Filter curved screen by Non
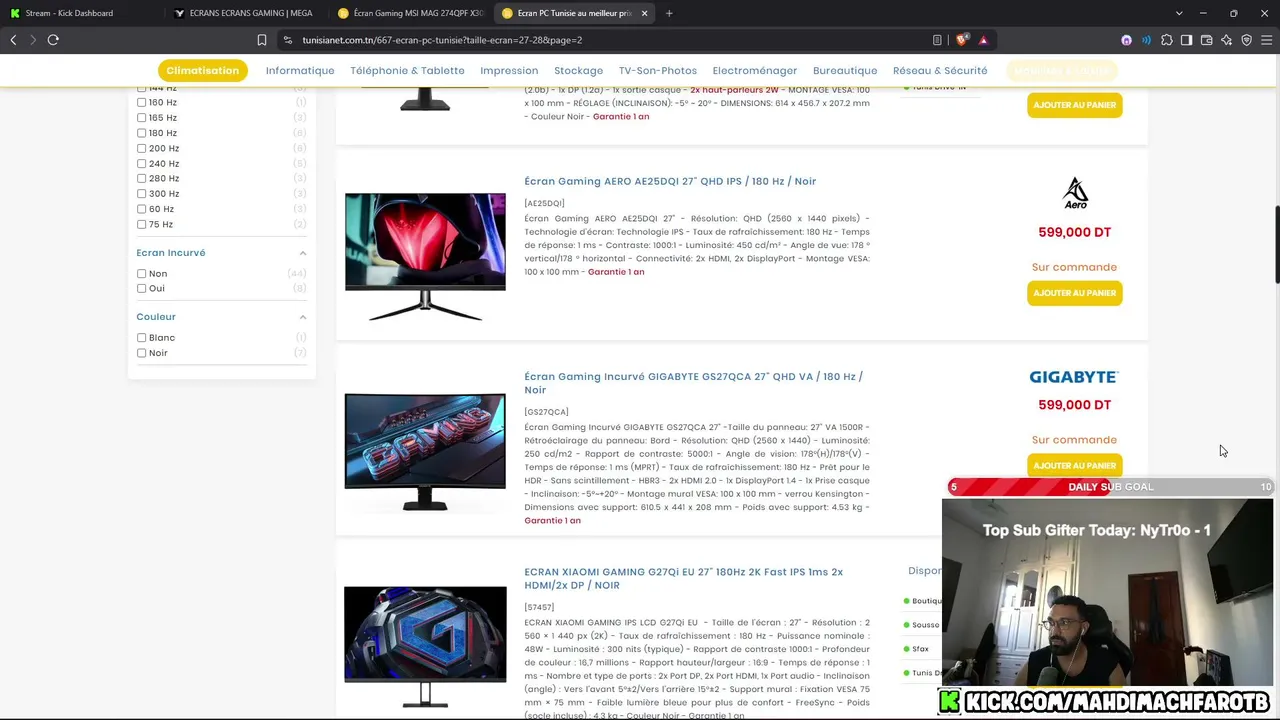 coord(141,274)
